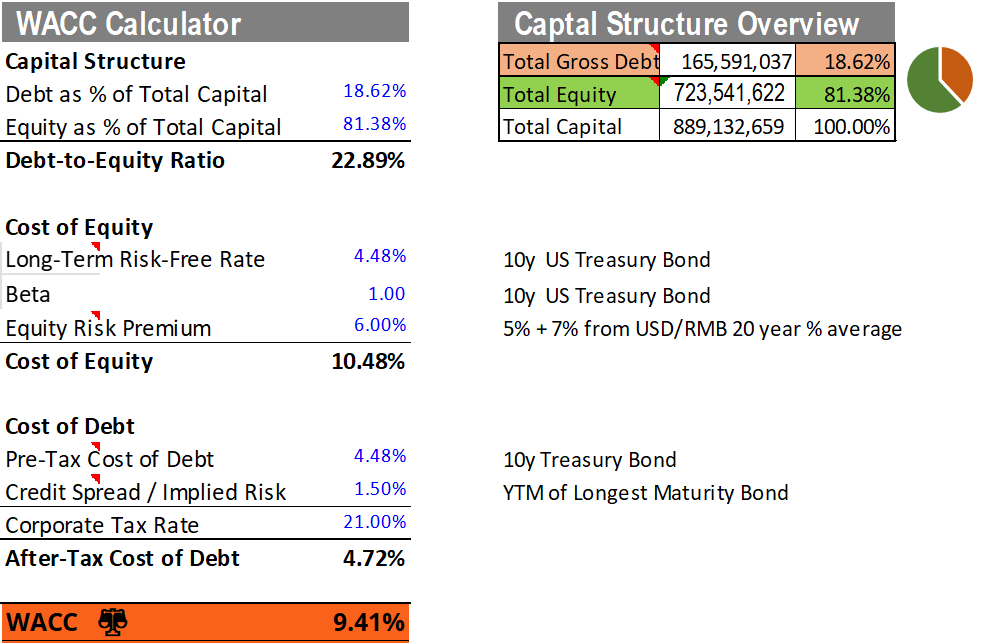
Task: Click the green highlighted Beta label cell
Action: coord(51,294)
